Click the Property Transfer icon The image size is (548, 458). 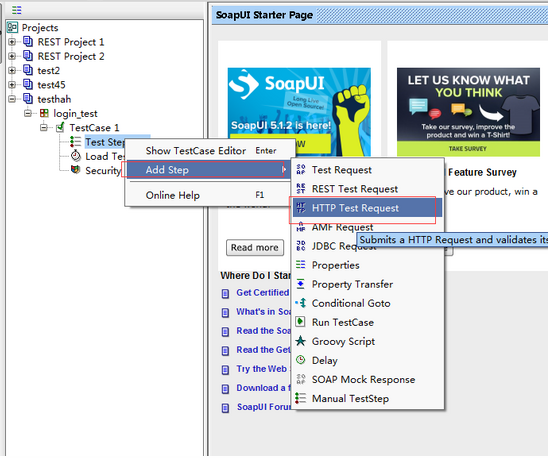point(301,284)
